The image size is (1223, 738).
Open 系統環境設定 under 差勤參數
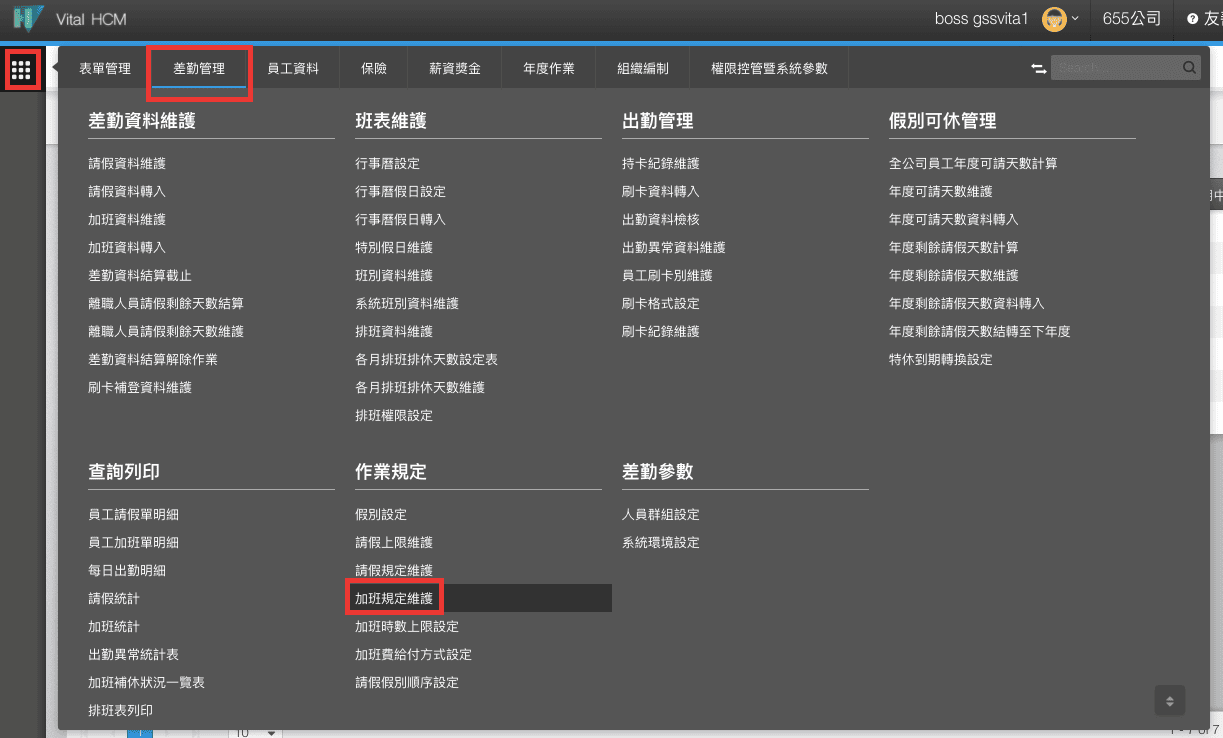point(660,542)
